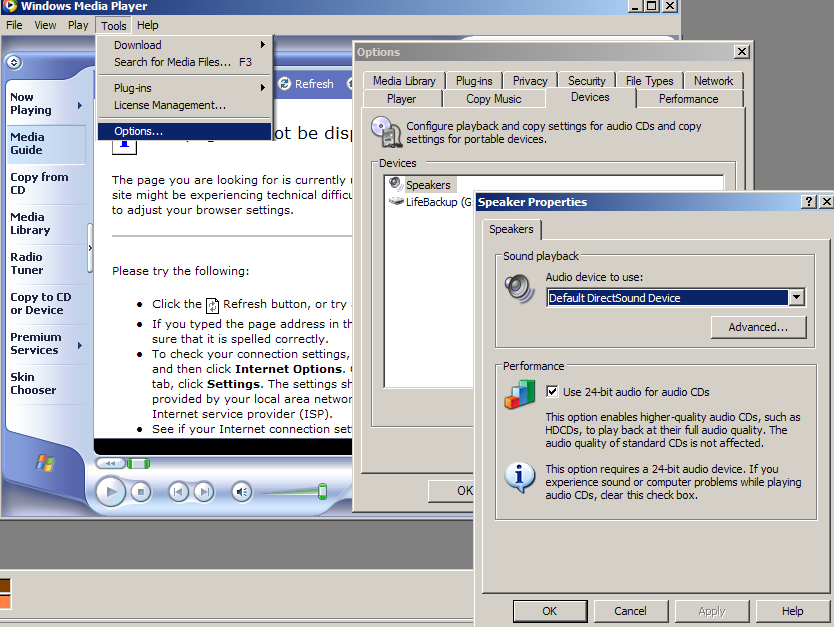835x627 pixels.
Task: Choose Search for Media Files... menu item
Action: coord(184,62)
